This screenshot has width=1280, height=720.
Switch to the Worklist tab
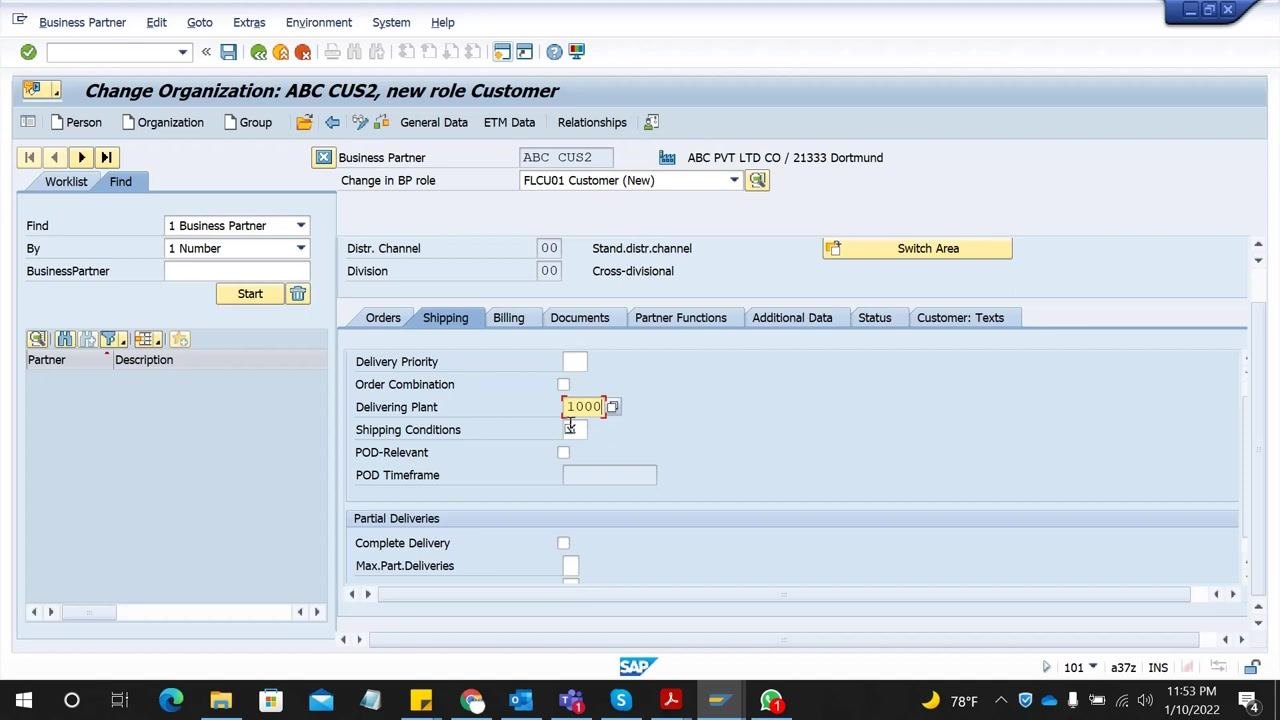coord(66,181)
